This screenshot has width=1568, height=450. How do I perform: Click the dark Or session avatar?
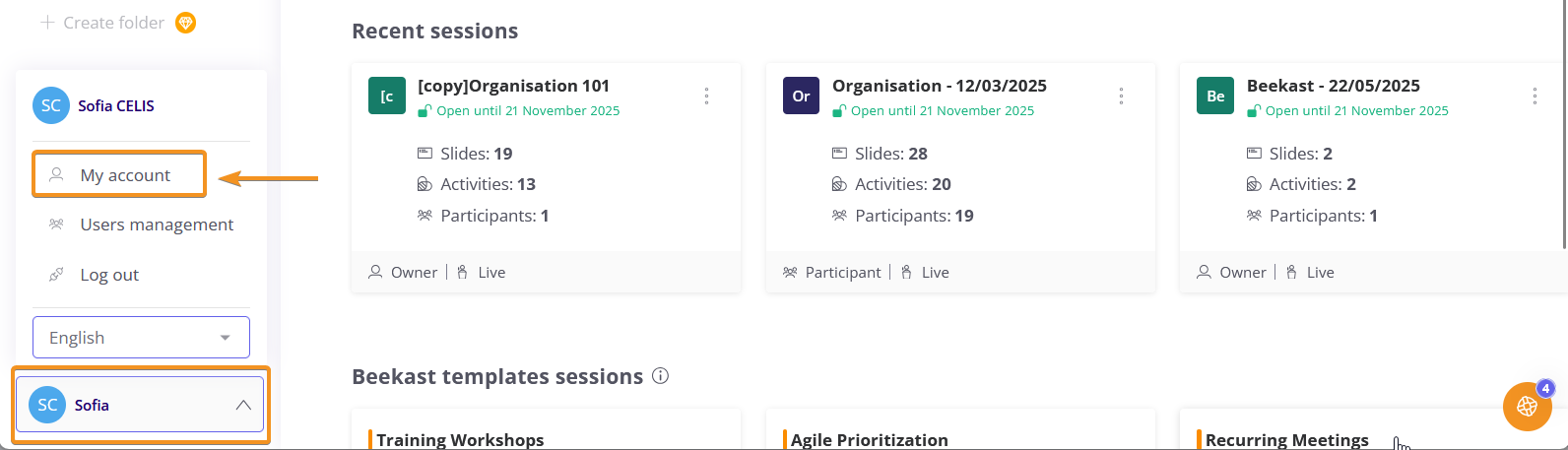[x=802, y=96]
